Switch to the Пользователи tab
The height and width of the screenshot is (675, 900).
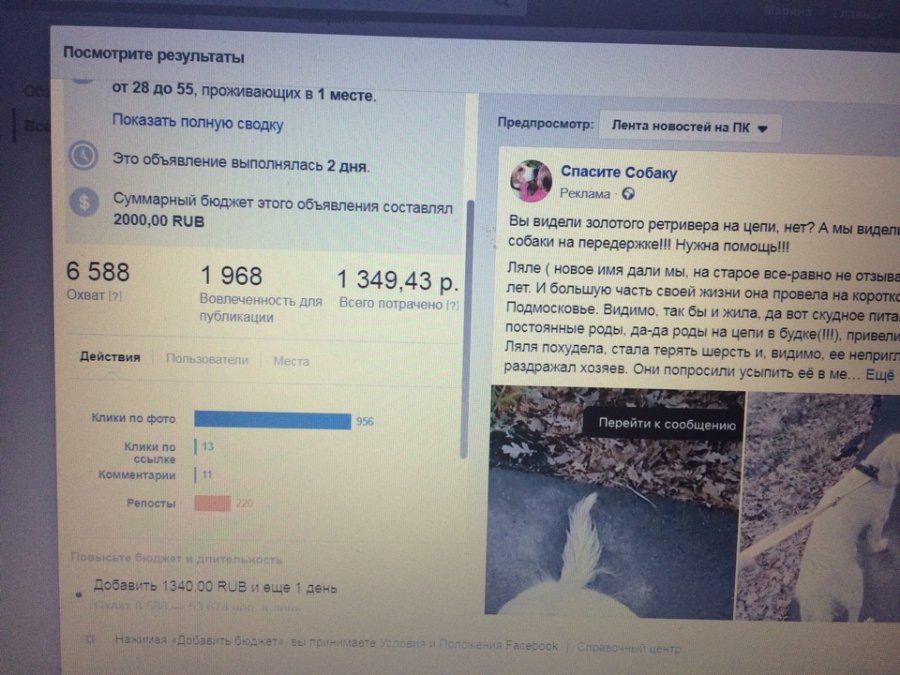coord(207,359)
